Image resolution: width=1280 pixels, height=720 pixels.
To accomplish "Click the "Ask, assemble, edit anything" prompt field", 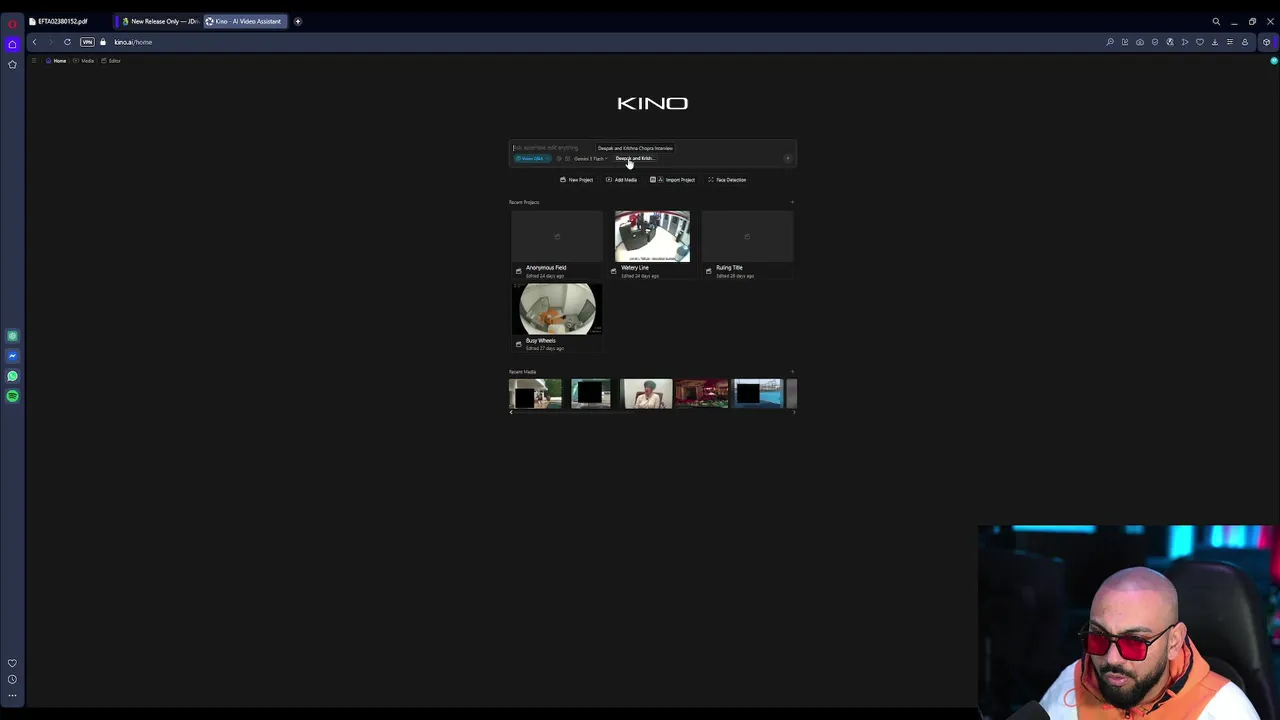I will point(546,148).
